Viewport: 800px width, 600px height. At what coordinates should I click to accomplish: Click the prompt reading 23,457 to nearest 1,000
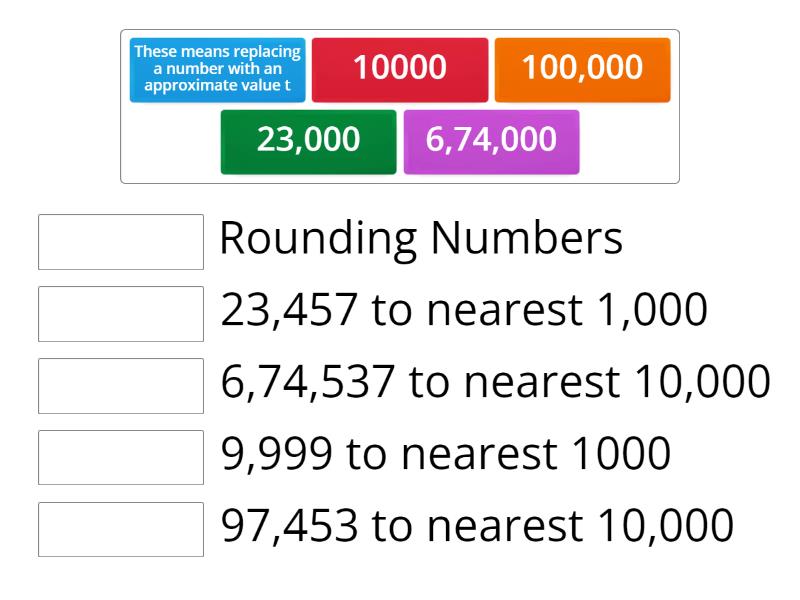460,312
